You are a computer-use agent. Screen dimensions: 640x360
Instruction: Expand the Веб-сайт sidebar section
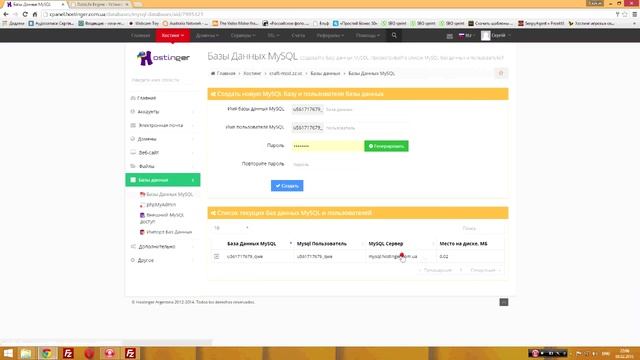click(x=162, y=152)
